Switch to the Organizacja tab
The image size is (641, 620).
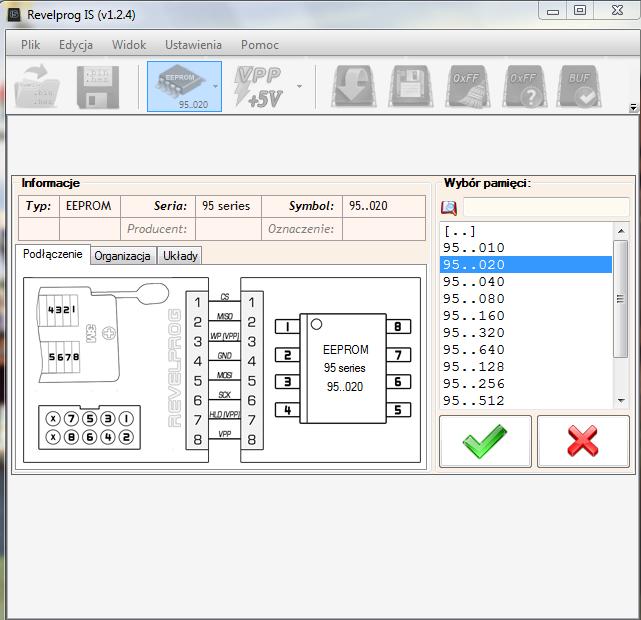122,256
